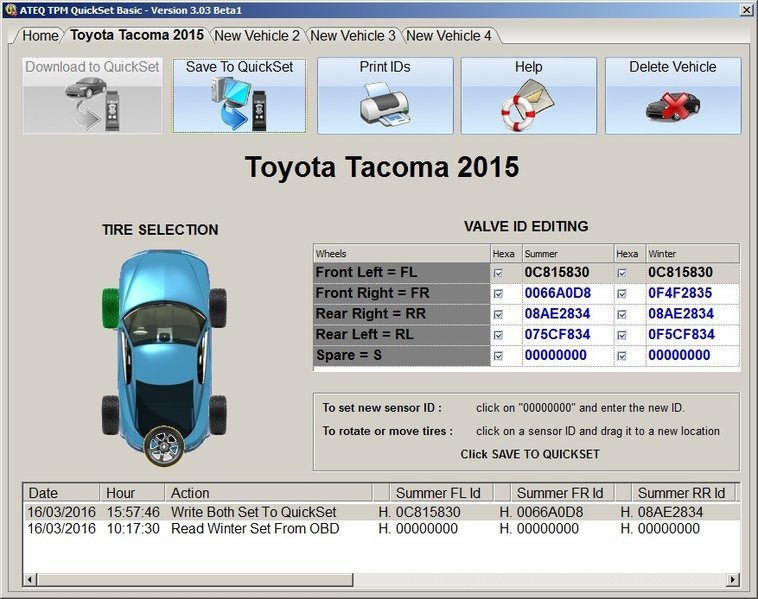
Task: Click the Save To QuickSet button label
Action: [x=239, y=67]
